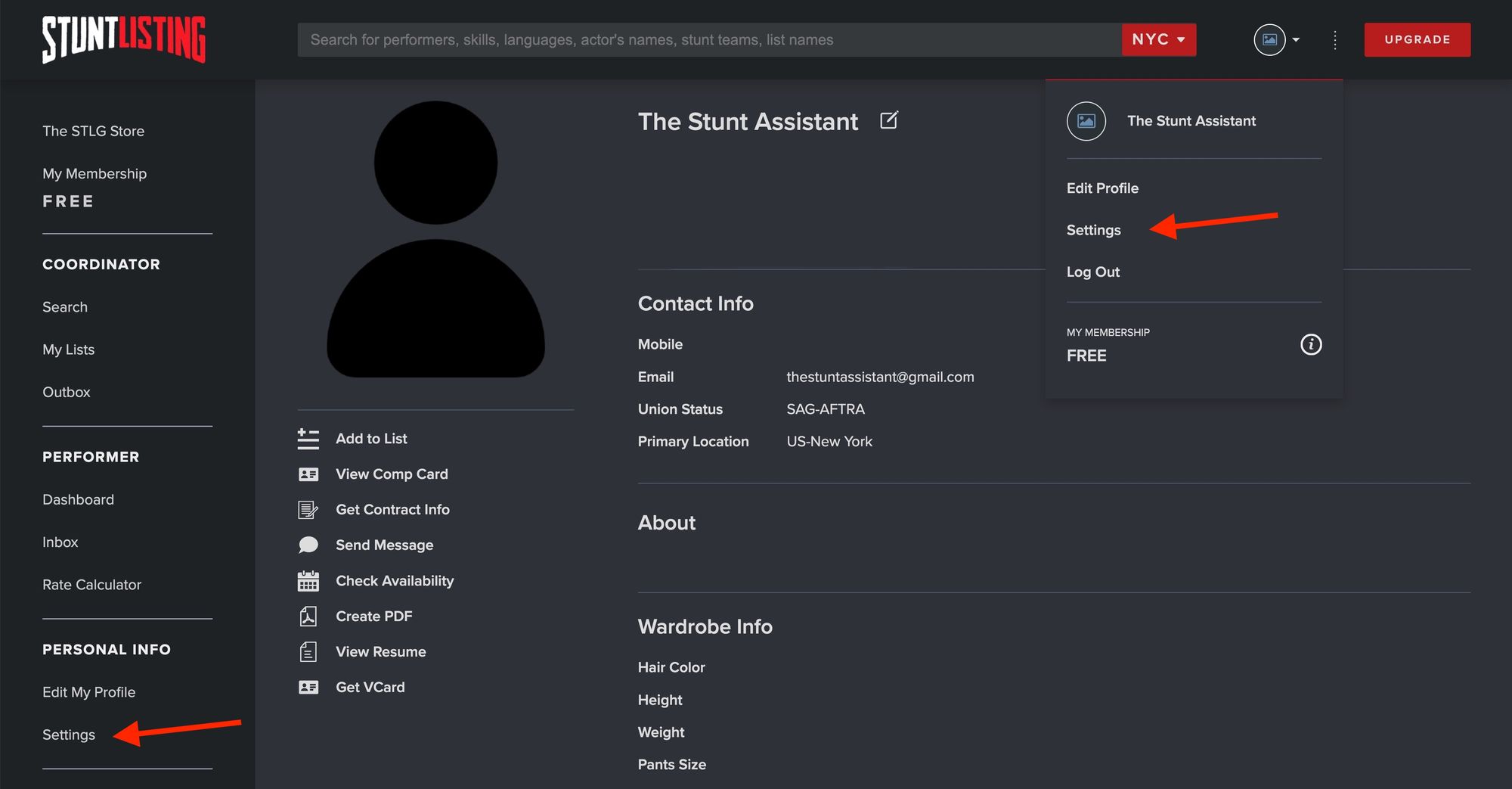
Task: Select Settings in account dropdown menu
Action: pyautogui.click(x=1094, y=230)
